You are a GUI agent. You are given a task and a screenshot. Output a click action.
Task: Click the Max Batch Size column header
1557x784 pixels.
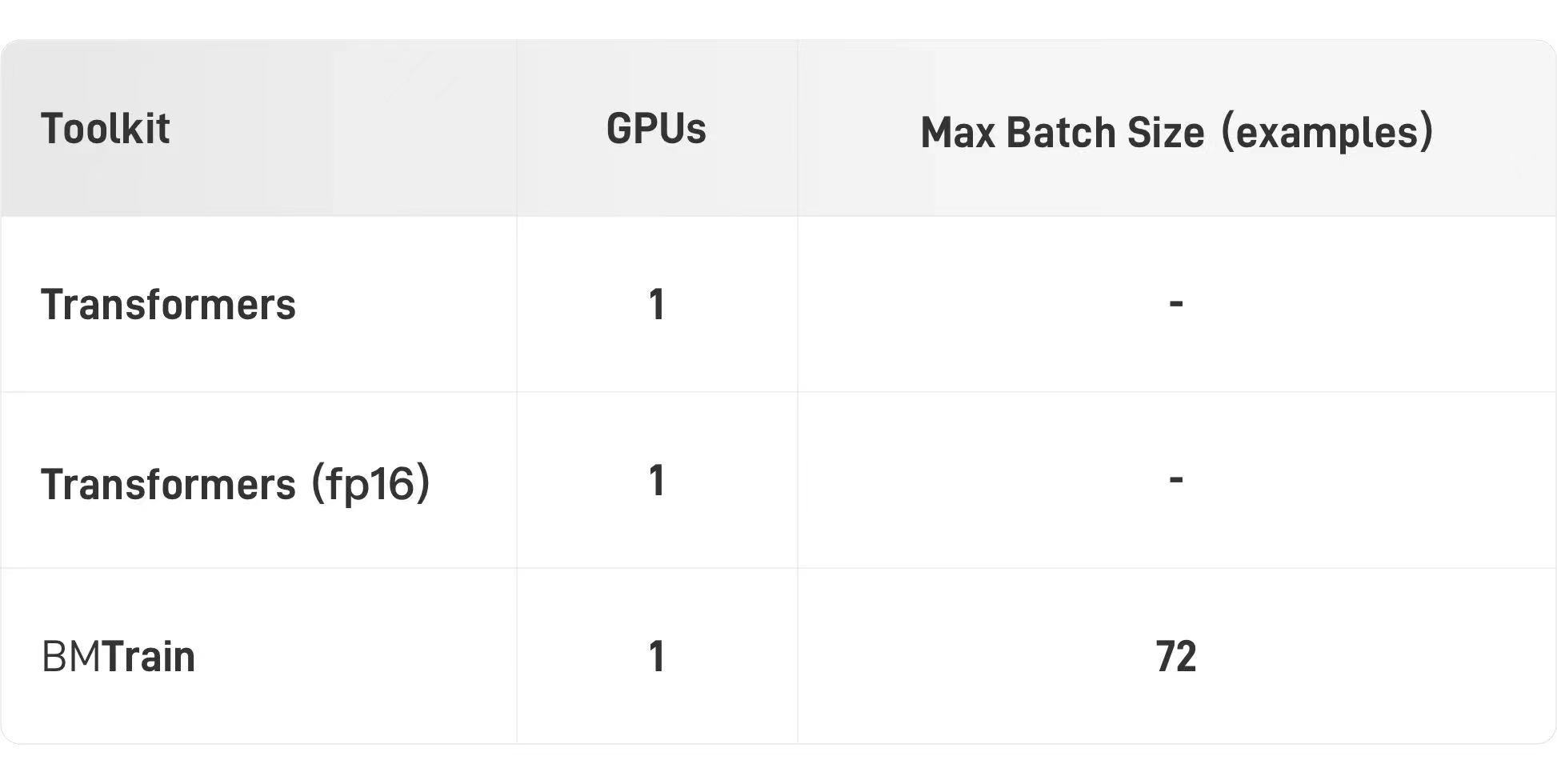click(1176, 132)
